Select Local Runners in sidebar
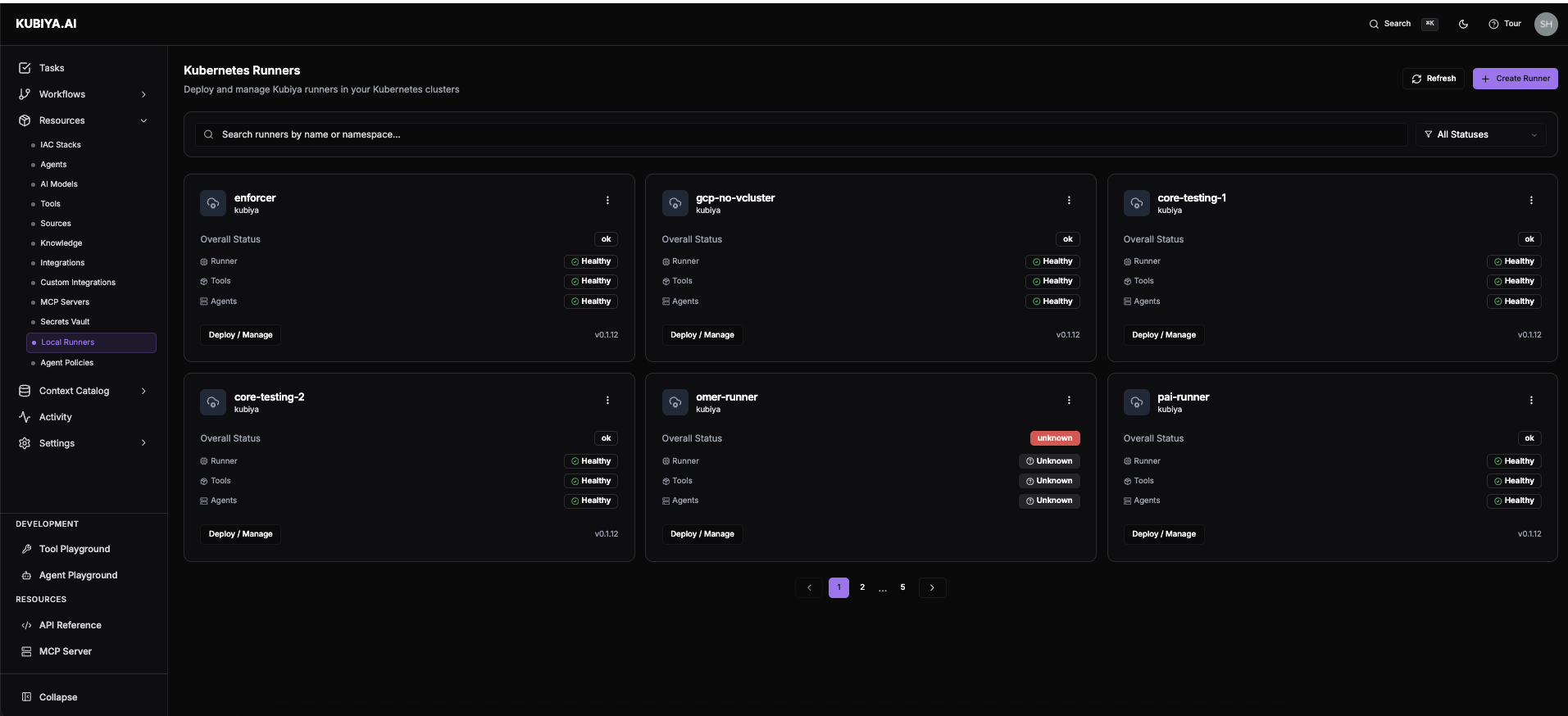The image size is (1568, 716). coord(91,342)
